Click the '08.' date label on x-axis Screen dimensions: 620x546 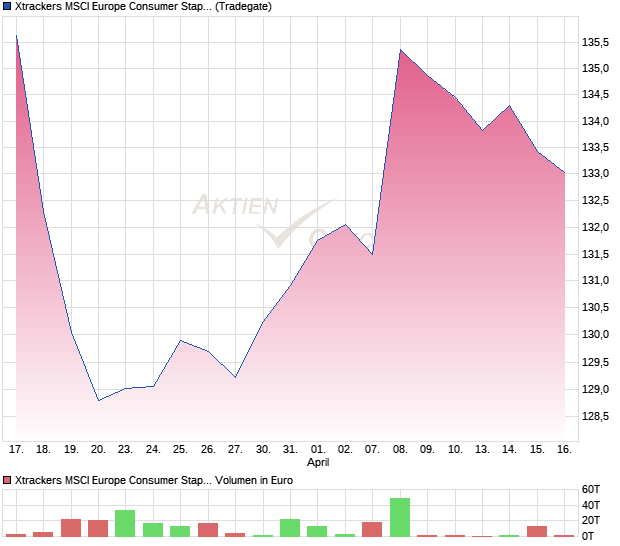pos(400,450)
